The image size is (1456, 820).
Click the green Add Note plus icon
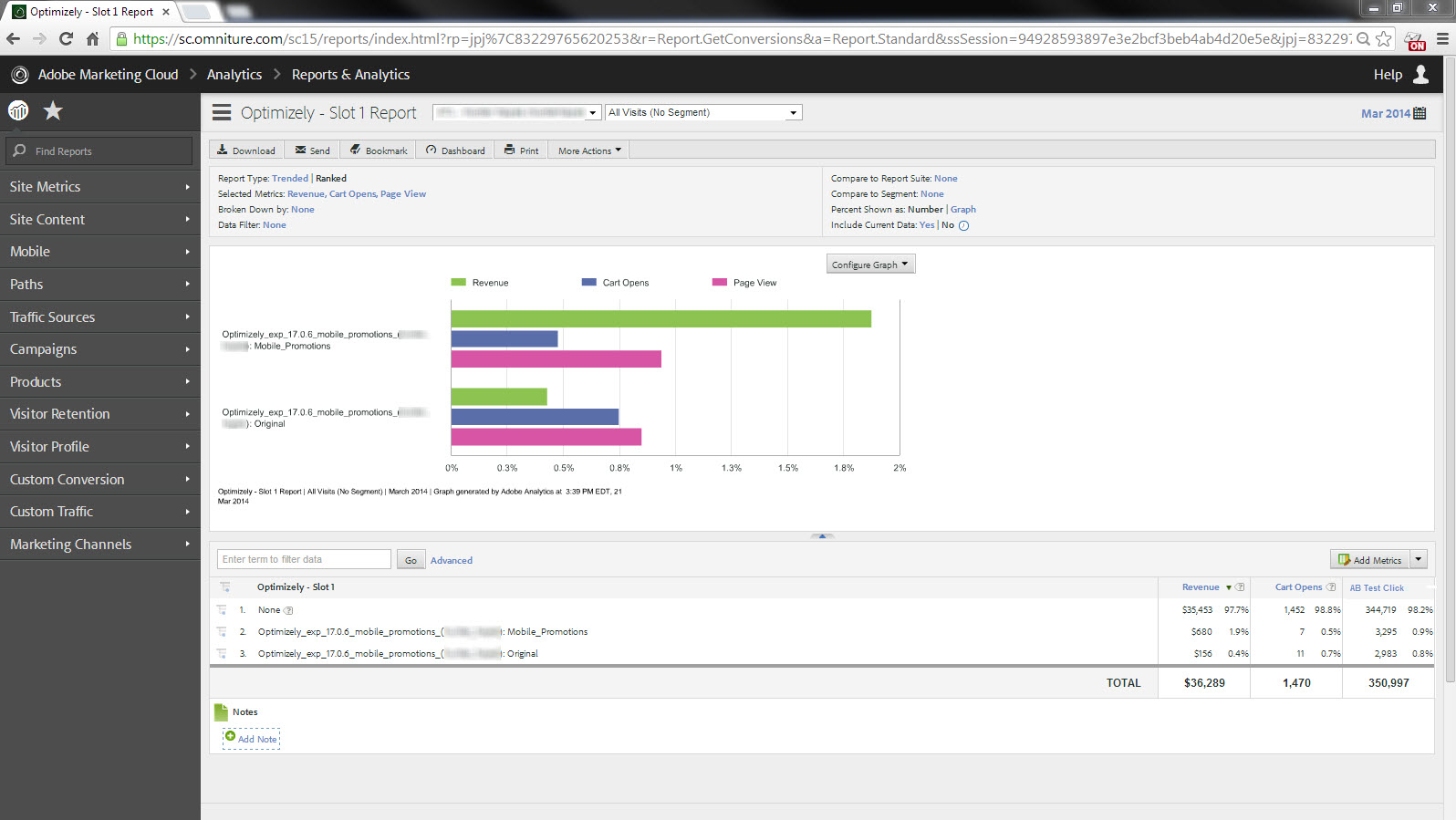[230, 736]
